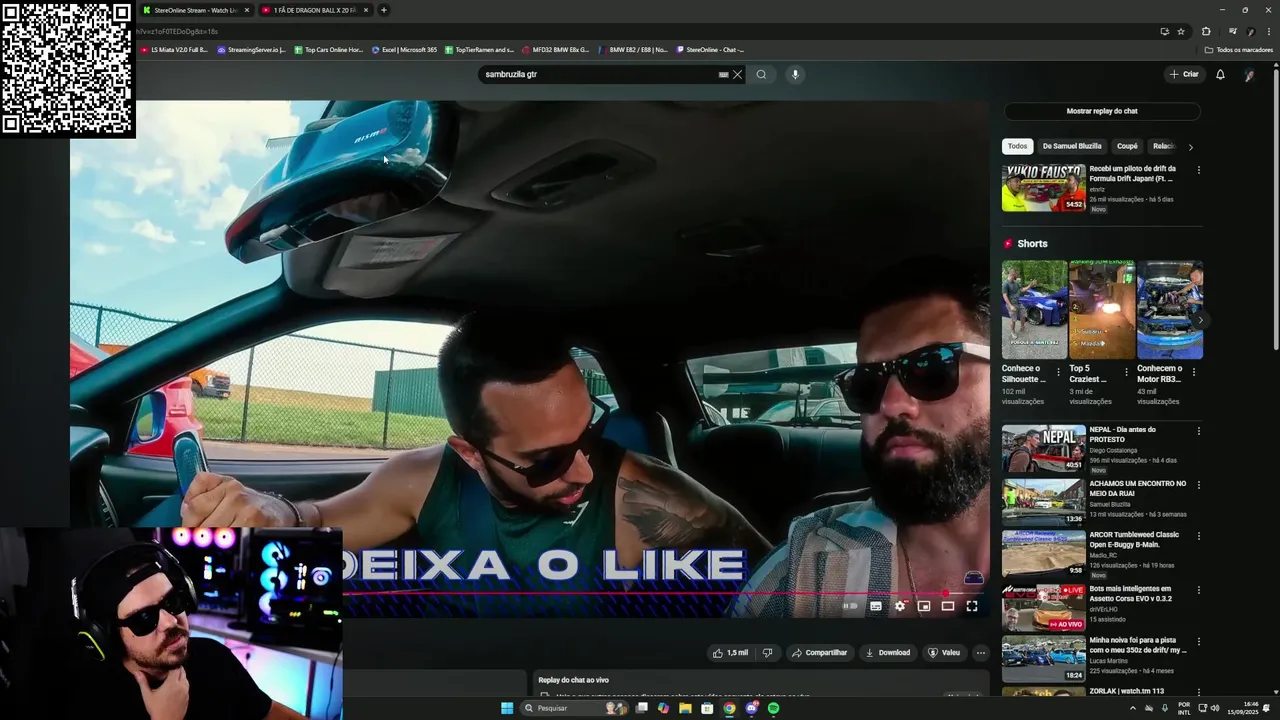Like the video with 1,5 mil likes
The width and height of the screenshot is (1280, 720).
(730, 653)
